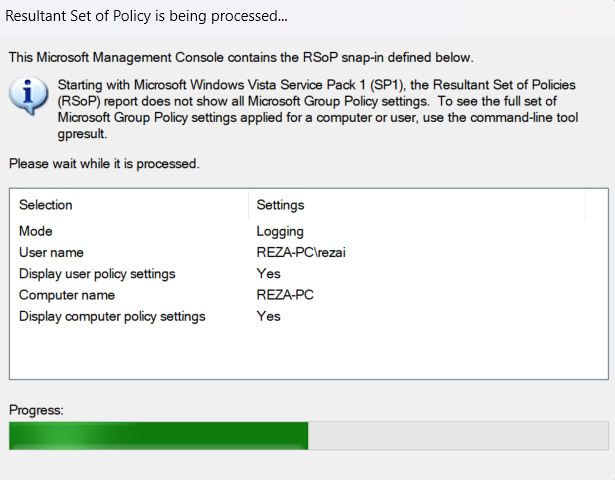The height and width of the screenshot is (480, 615).
Task: Click the unfilled gray part of progress bar
Action: (x=457, y=435)
